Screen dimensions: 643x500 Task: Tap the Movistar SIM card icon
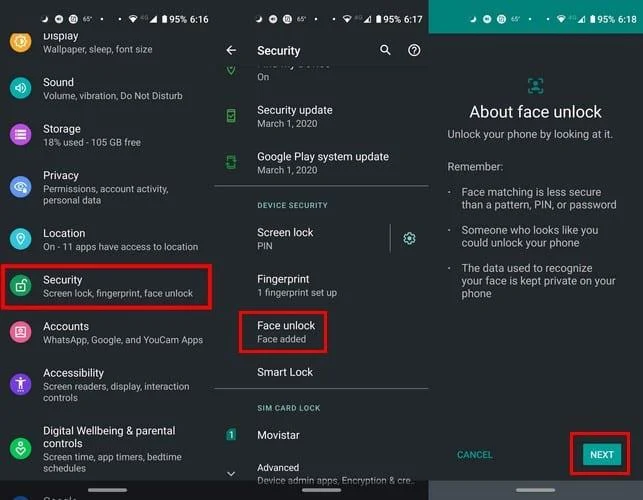click(x=231, y=434)
